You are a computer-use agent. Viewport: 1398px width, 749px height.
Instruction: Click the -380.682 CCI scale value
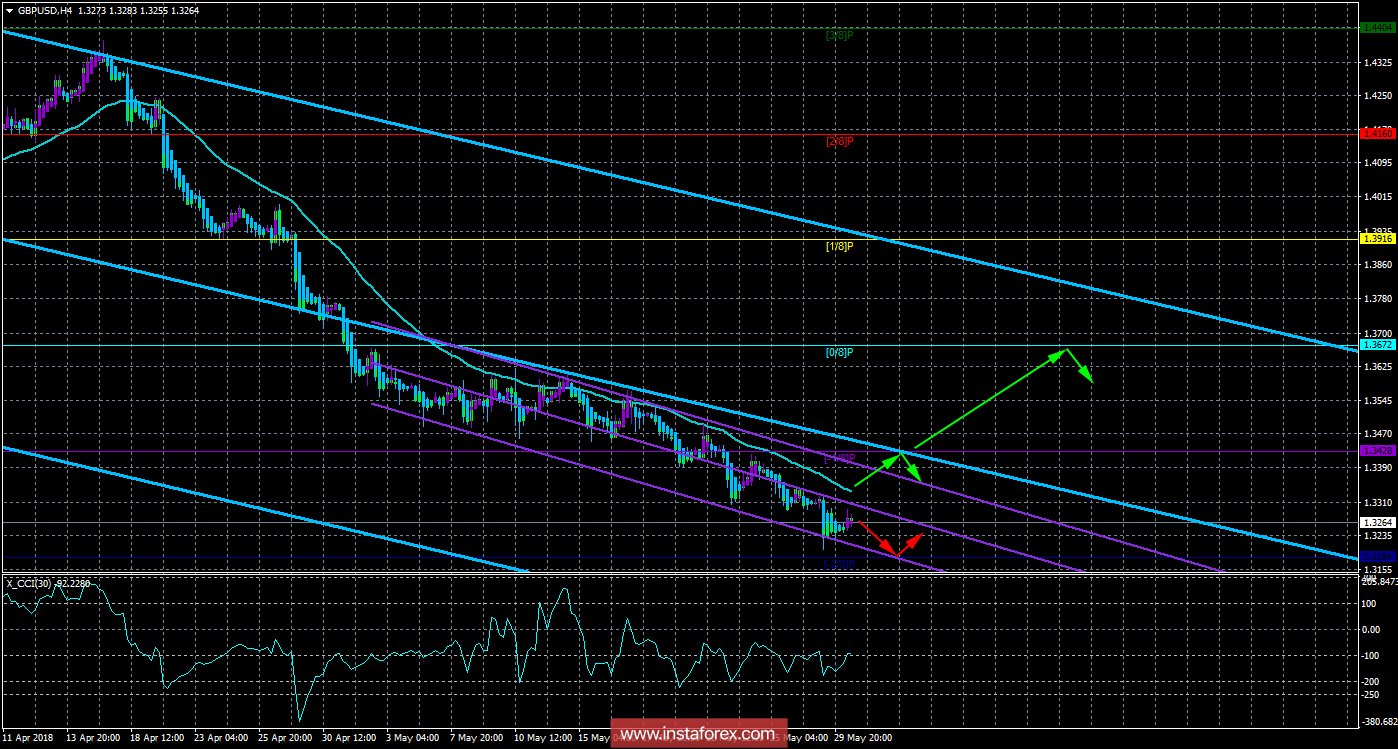coord(1378,722)
